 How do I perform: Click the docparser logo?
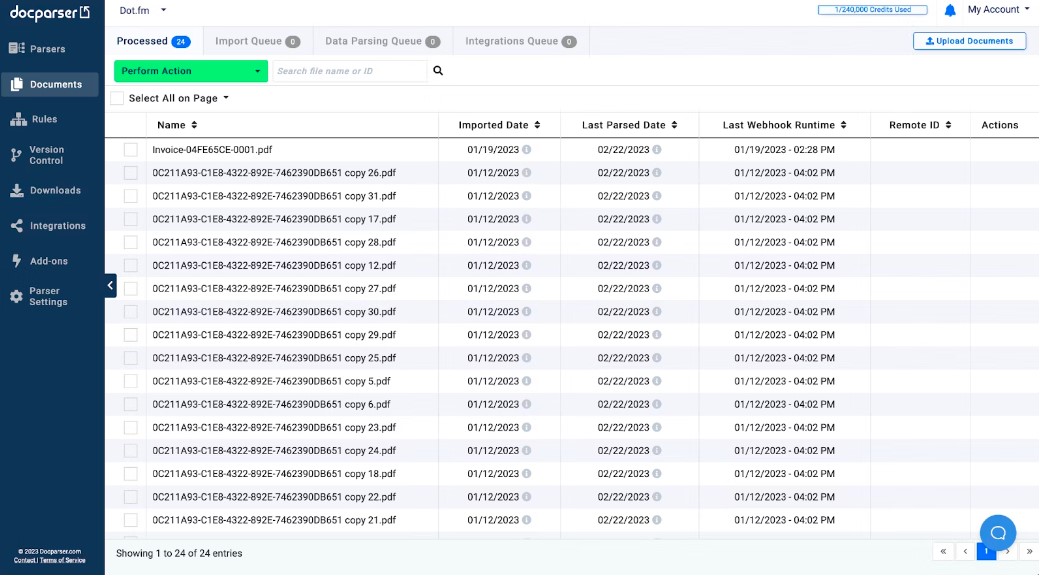click(50, 13)
